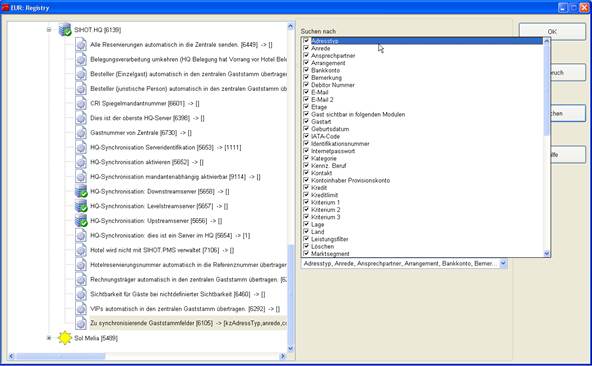Toggle the Ansprechpartner checkbox

pyautogui.click(x=306, y=55)
